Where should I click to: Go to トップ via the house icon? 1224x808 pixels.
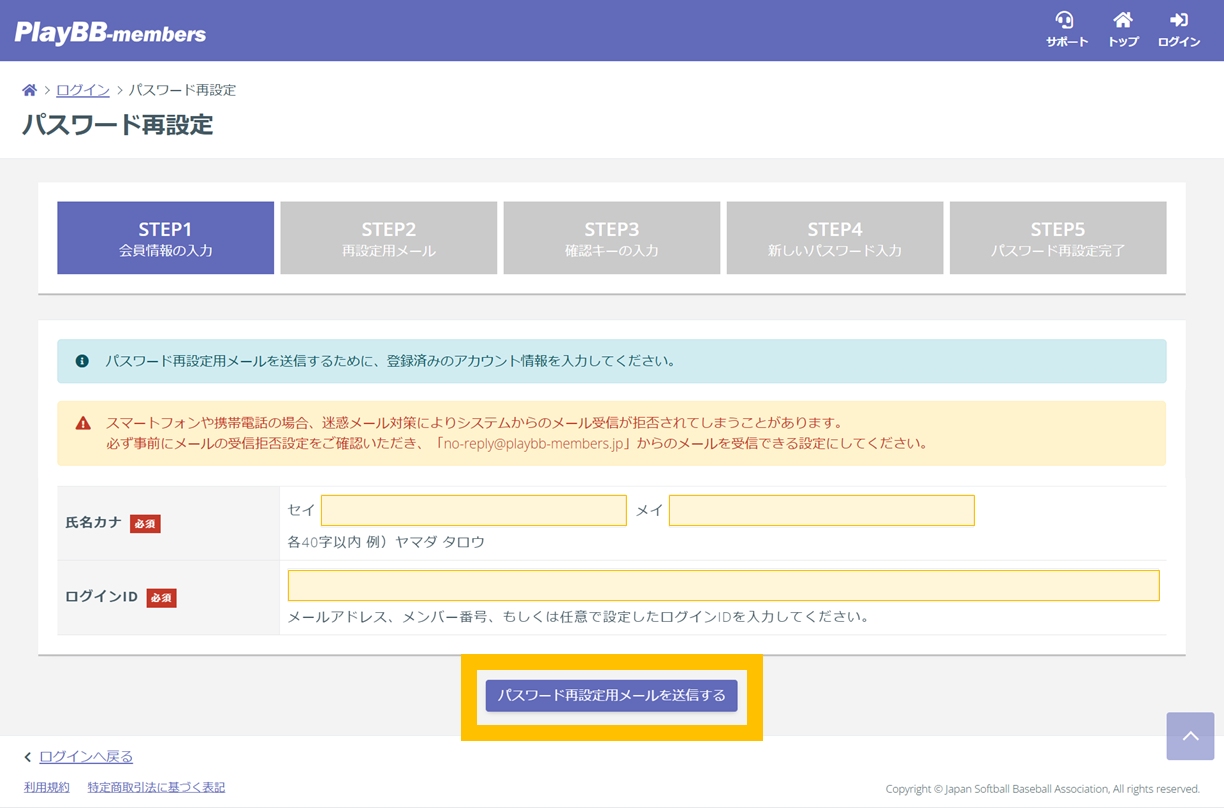click(x=1123, y=21)
